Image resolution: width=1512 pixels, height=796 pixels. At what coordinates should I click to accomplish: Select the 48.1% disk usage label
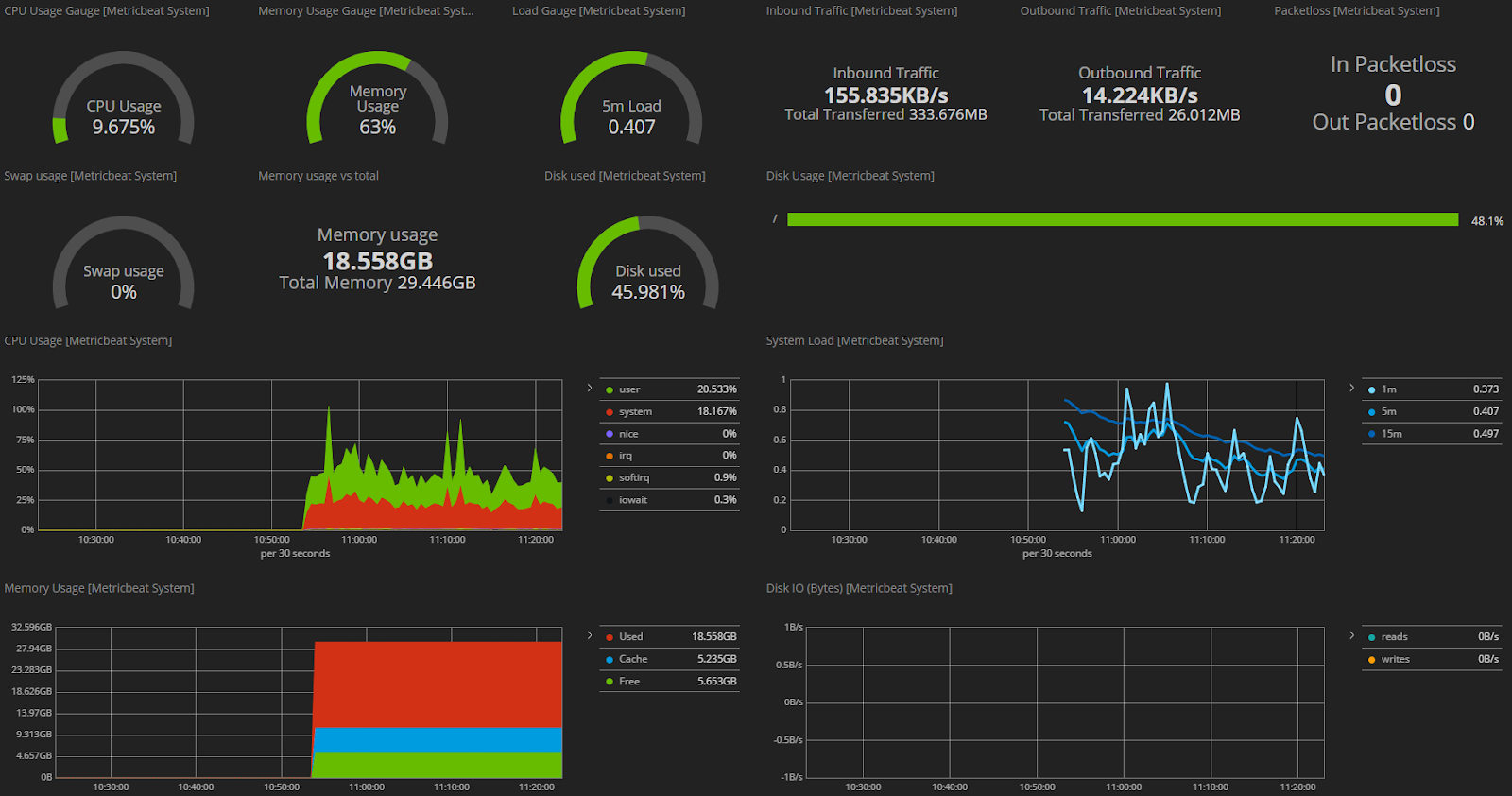coord(1486,221)
